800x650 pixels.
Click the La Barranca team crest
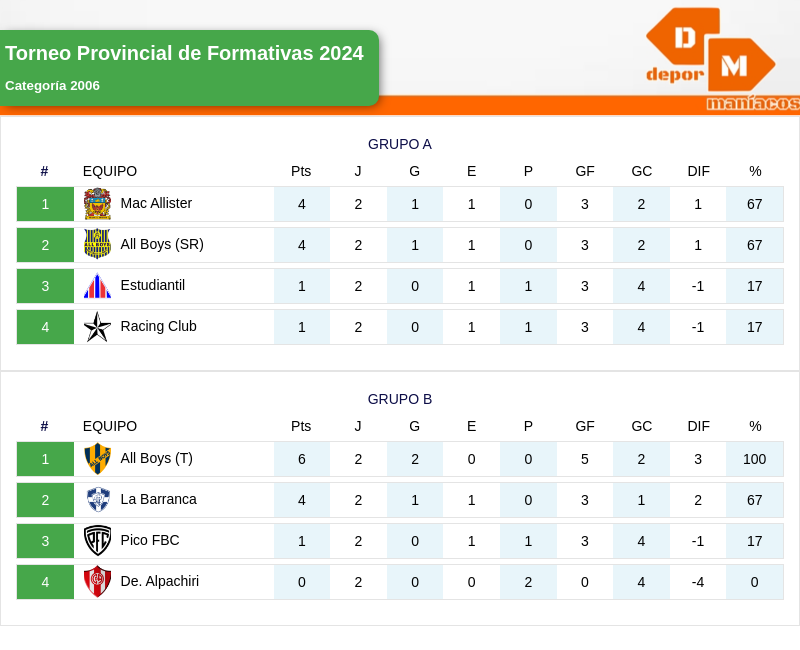click(x=97, y=500)
